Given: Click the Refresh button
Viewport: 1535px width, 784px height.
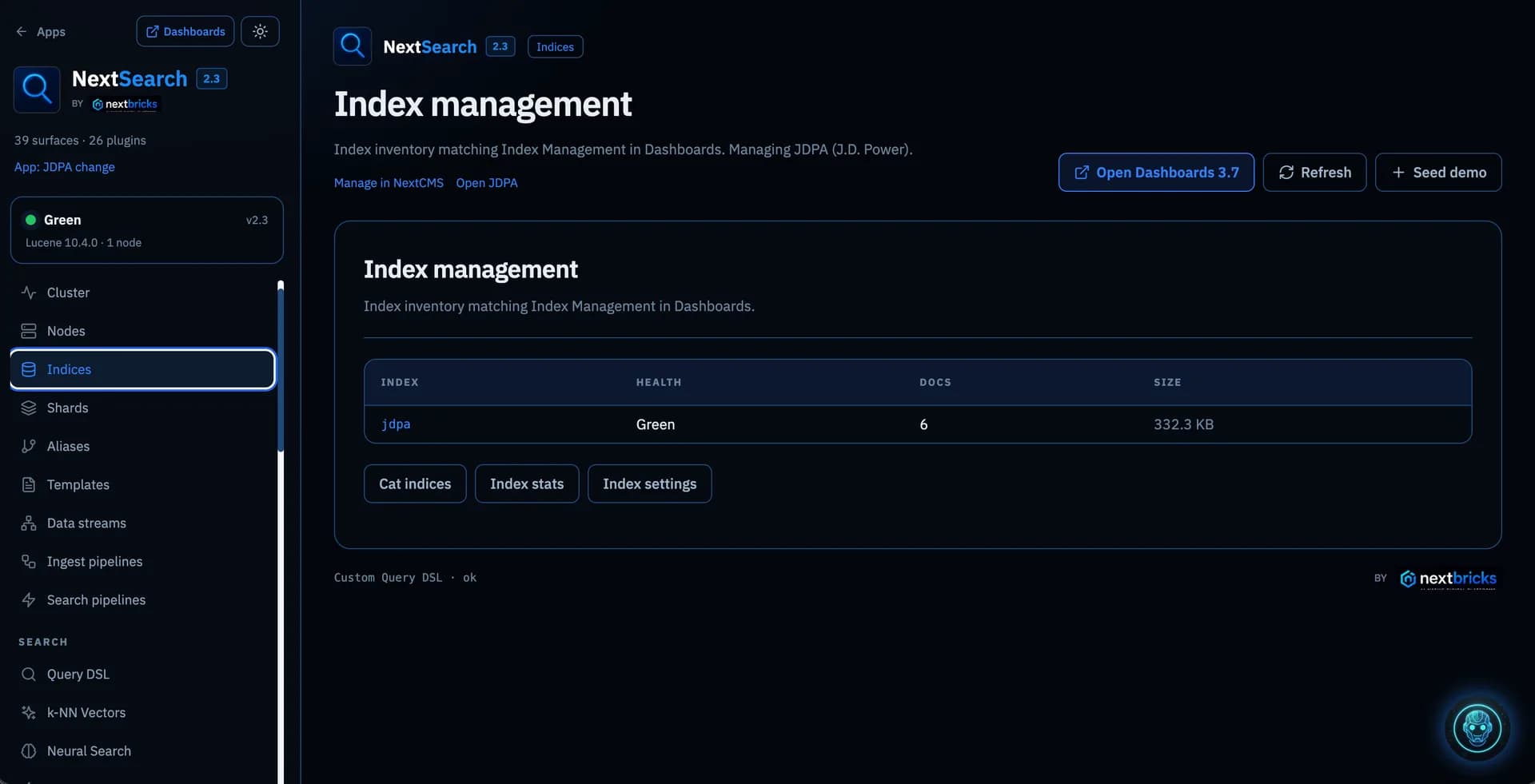Looking at the screenshot, I should 1314,172.
